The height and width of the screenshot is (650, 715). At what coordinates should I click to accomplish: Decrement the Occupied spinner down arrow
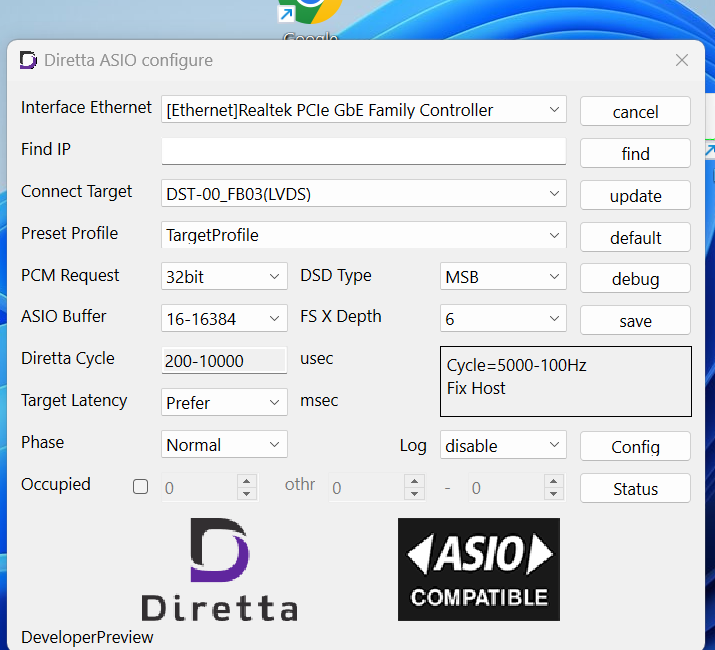coord(247,494)
